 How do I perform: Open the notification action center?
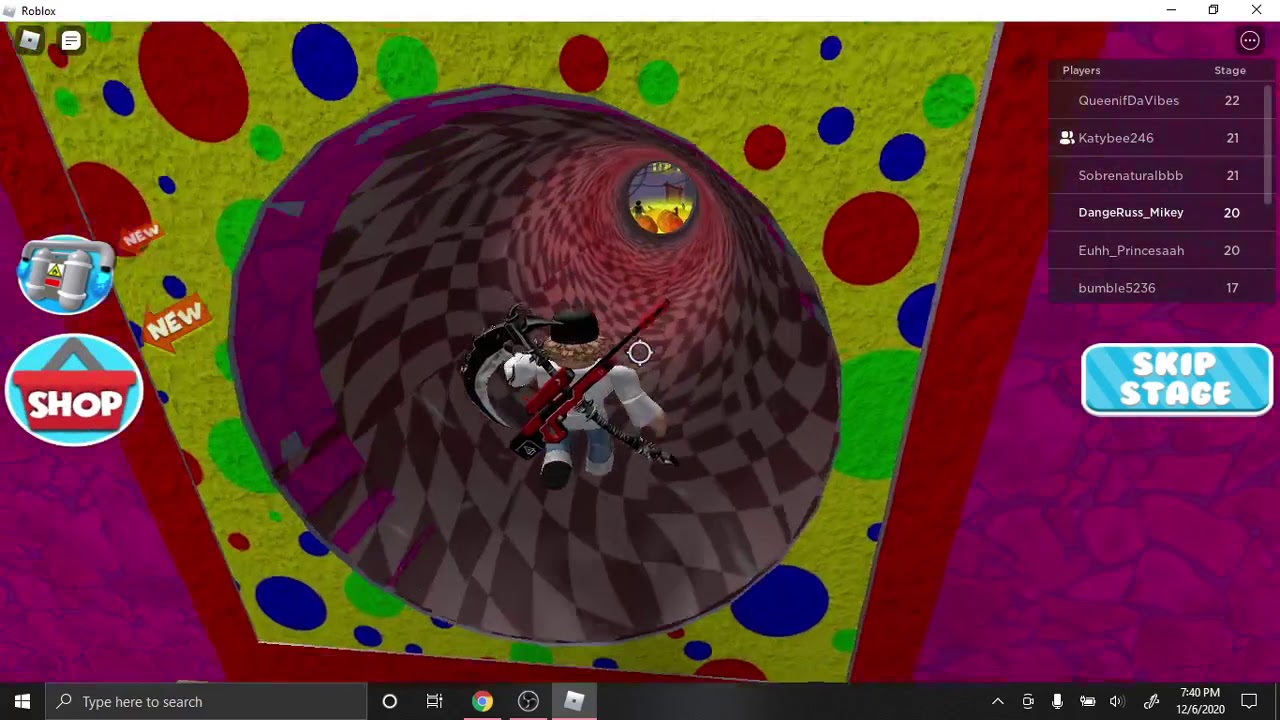(x=1249, y=701)
